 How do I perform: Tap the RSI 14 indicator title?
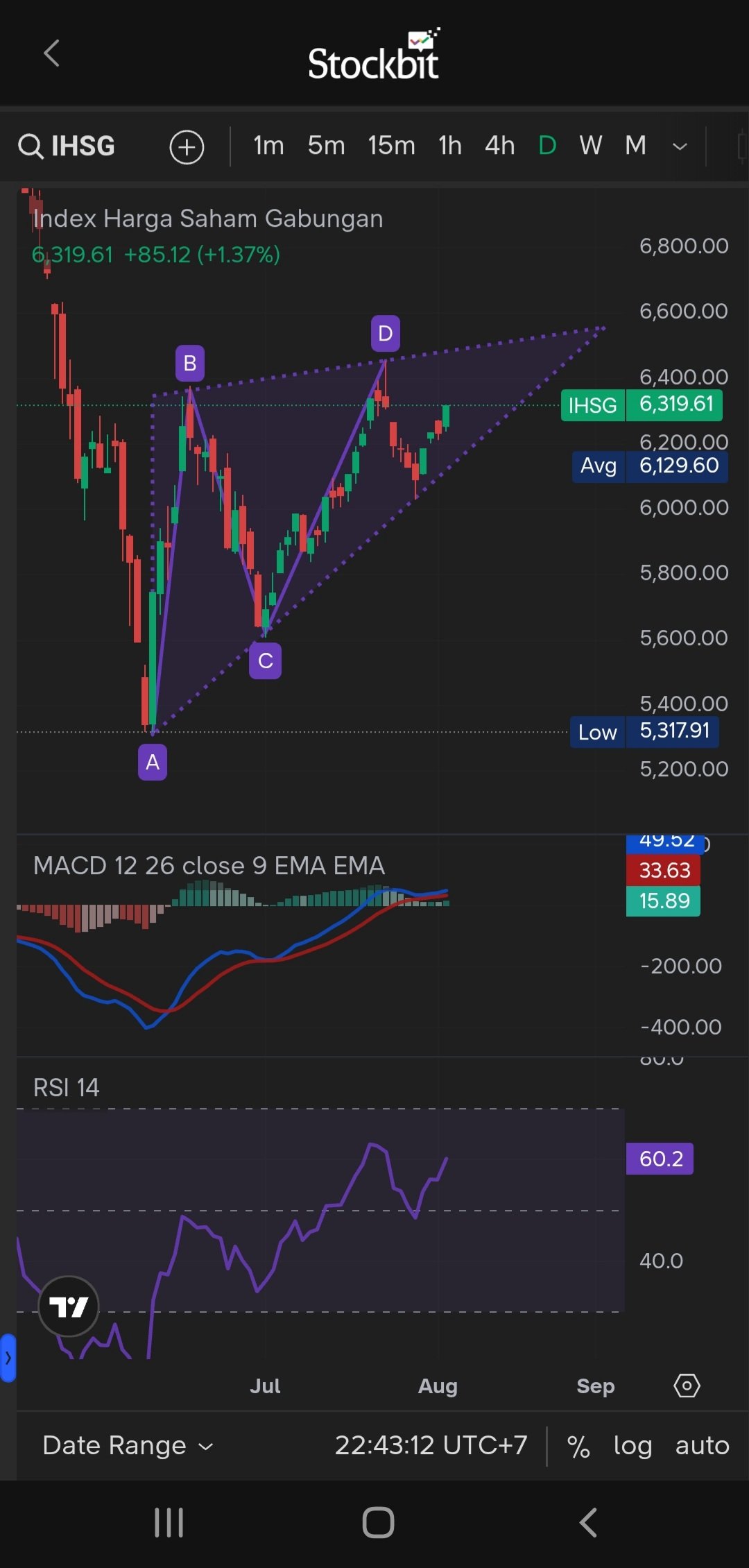coord(66,1087)
